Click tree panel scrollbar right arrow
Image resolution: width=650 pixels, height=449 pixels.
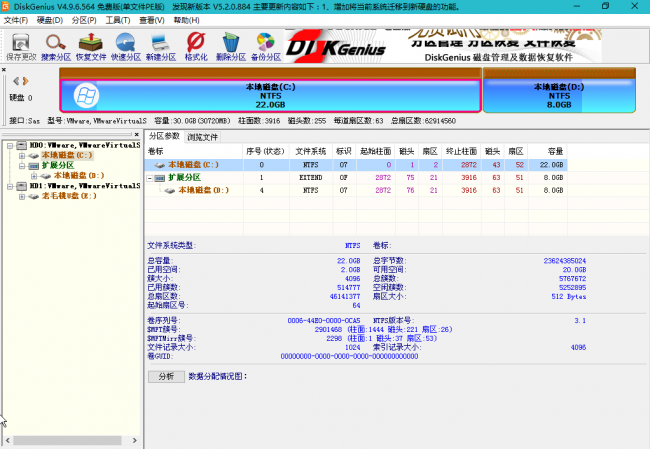(x=134, y=440)
